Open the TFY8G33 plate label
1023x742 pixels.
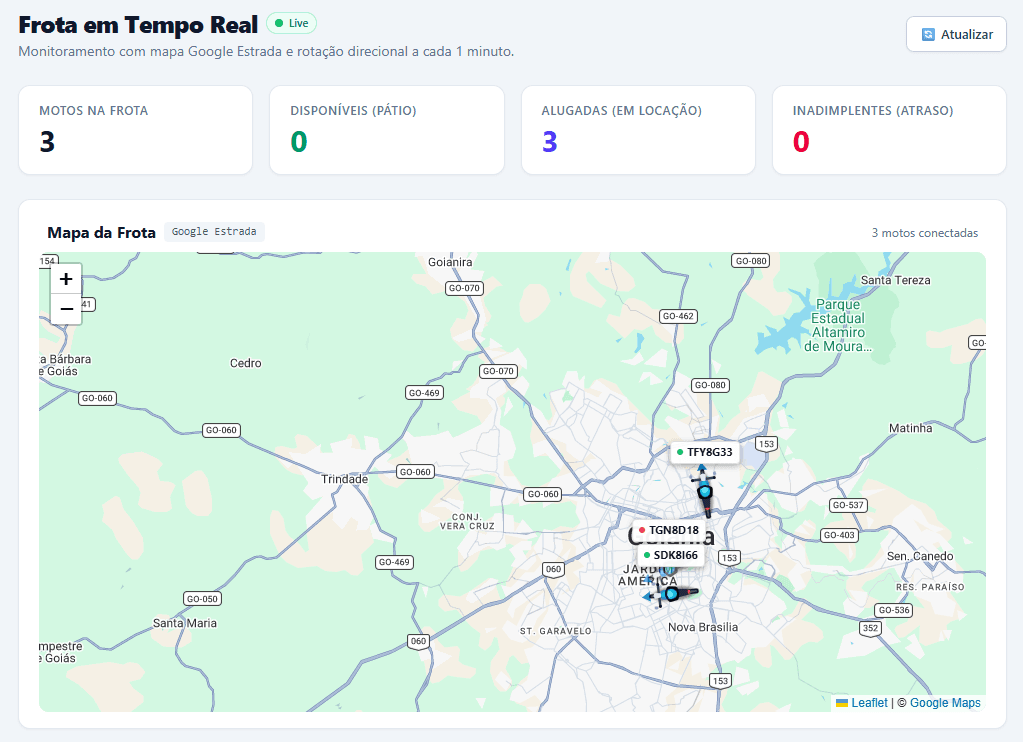[705, 452]
